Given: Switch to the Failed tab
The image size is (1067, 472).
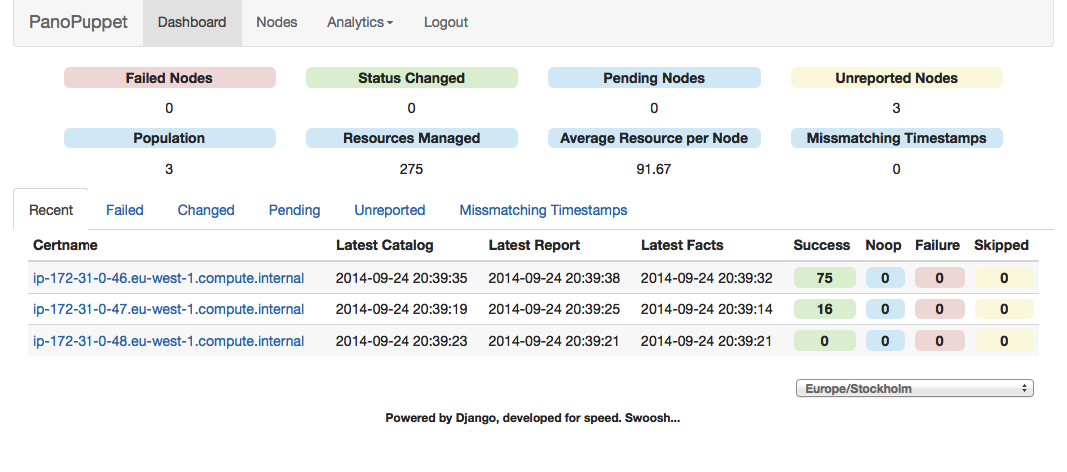Looking at the screenshot, I should (x=125, y=210).
